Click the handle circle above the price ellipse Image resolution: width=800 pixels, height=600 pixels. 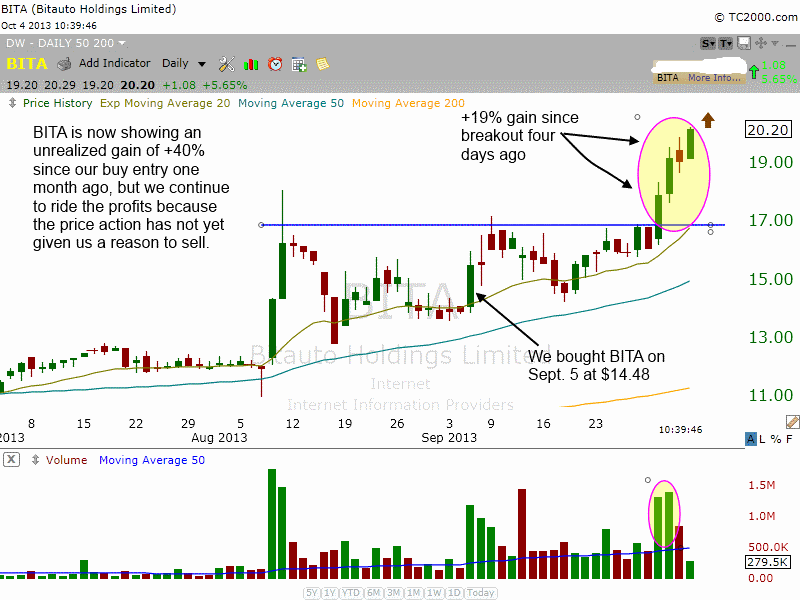(637, 117)
